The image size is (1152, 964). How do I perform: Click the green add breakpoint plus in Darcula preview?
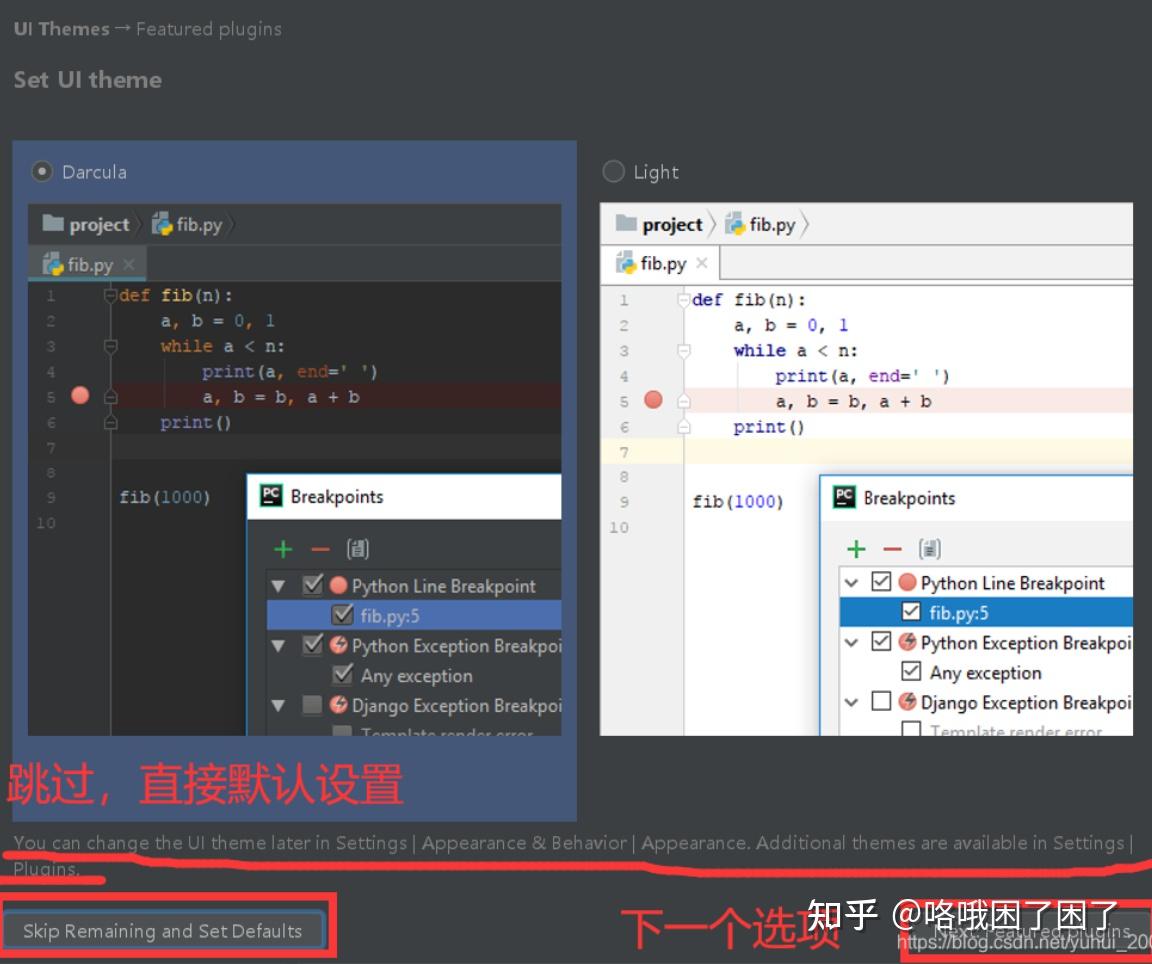(x=283, y=549)
